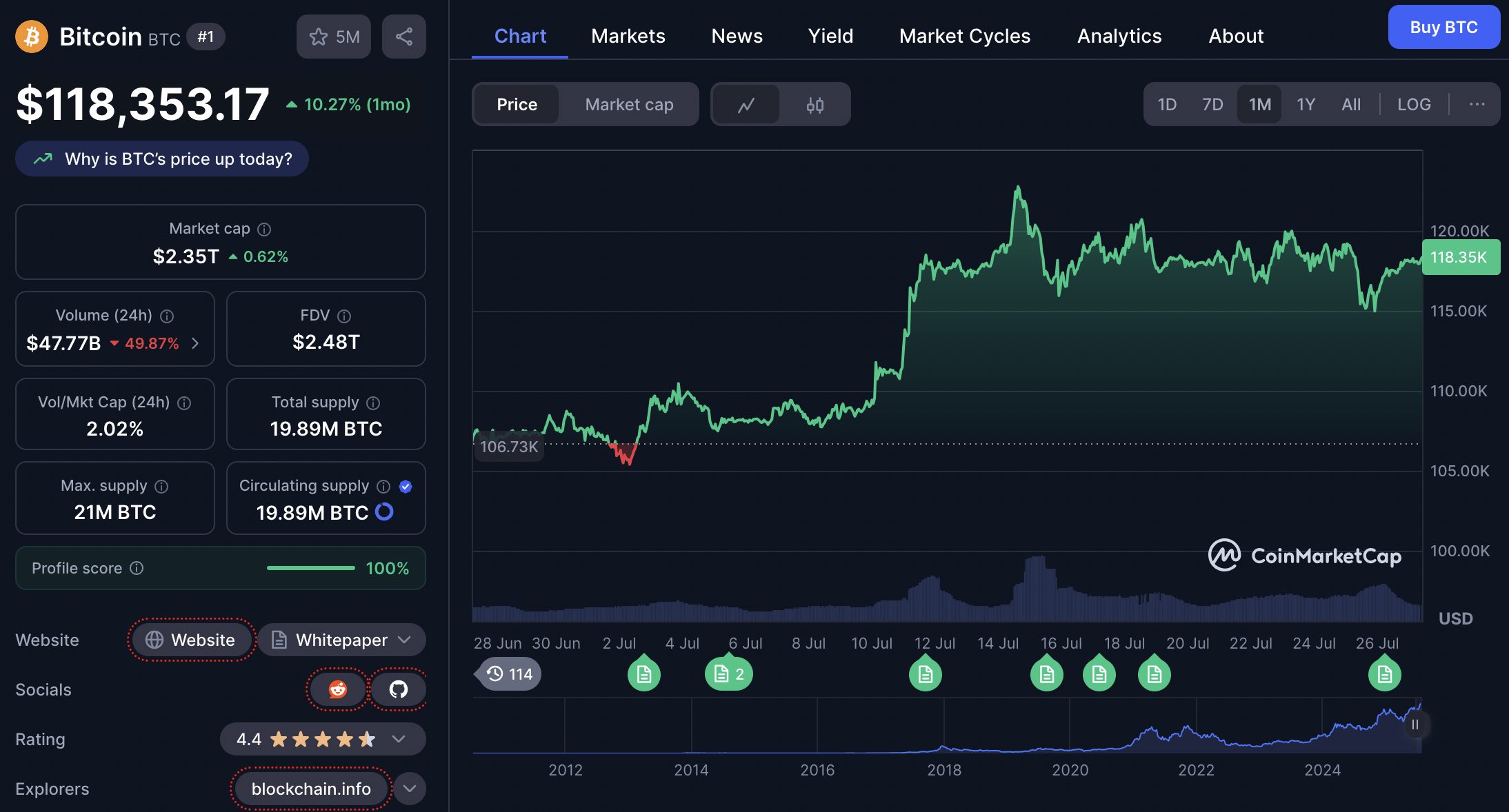This screenshot has width=1509, height=812.
Task: Open the Website link
Action: pyautogui.click(x=192, y=640)
